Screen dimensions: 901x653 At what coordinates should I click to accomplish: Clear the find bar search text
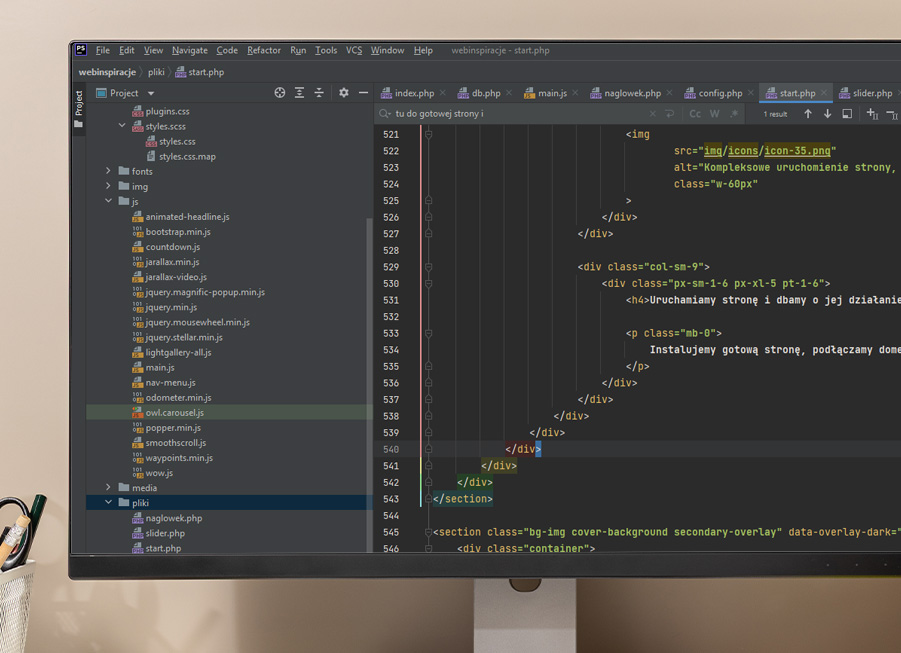[652, 114]
